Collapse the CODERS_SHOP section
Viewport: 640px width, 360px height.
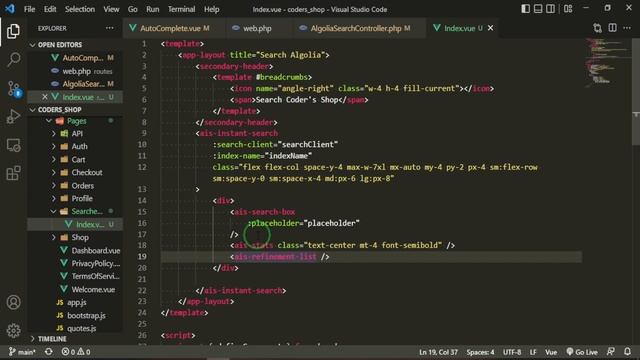point(33,110)
